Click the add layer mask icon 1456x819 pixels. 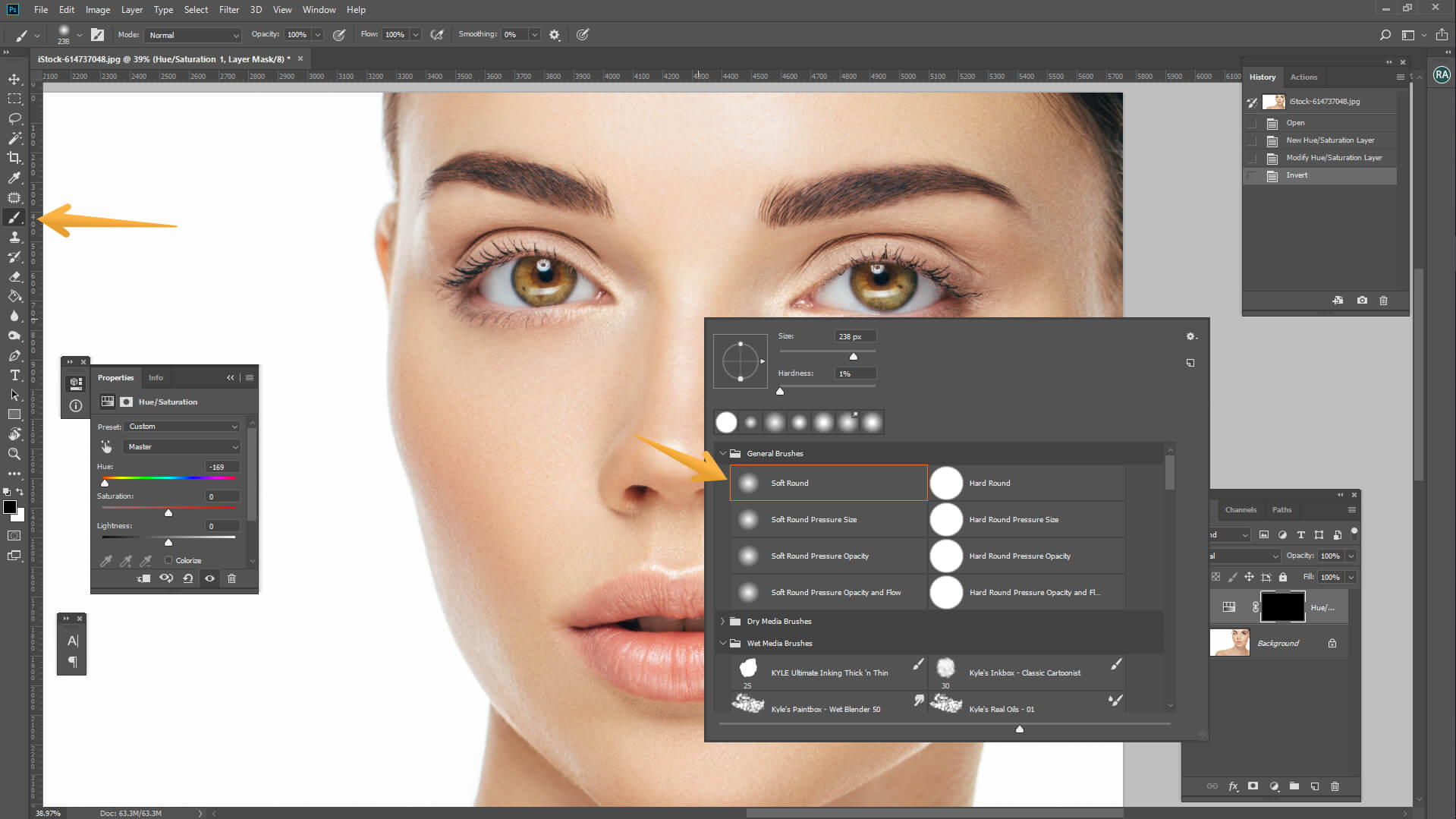tap(1253, 786)
